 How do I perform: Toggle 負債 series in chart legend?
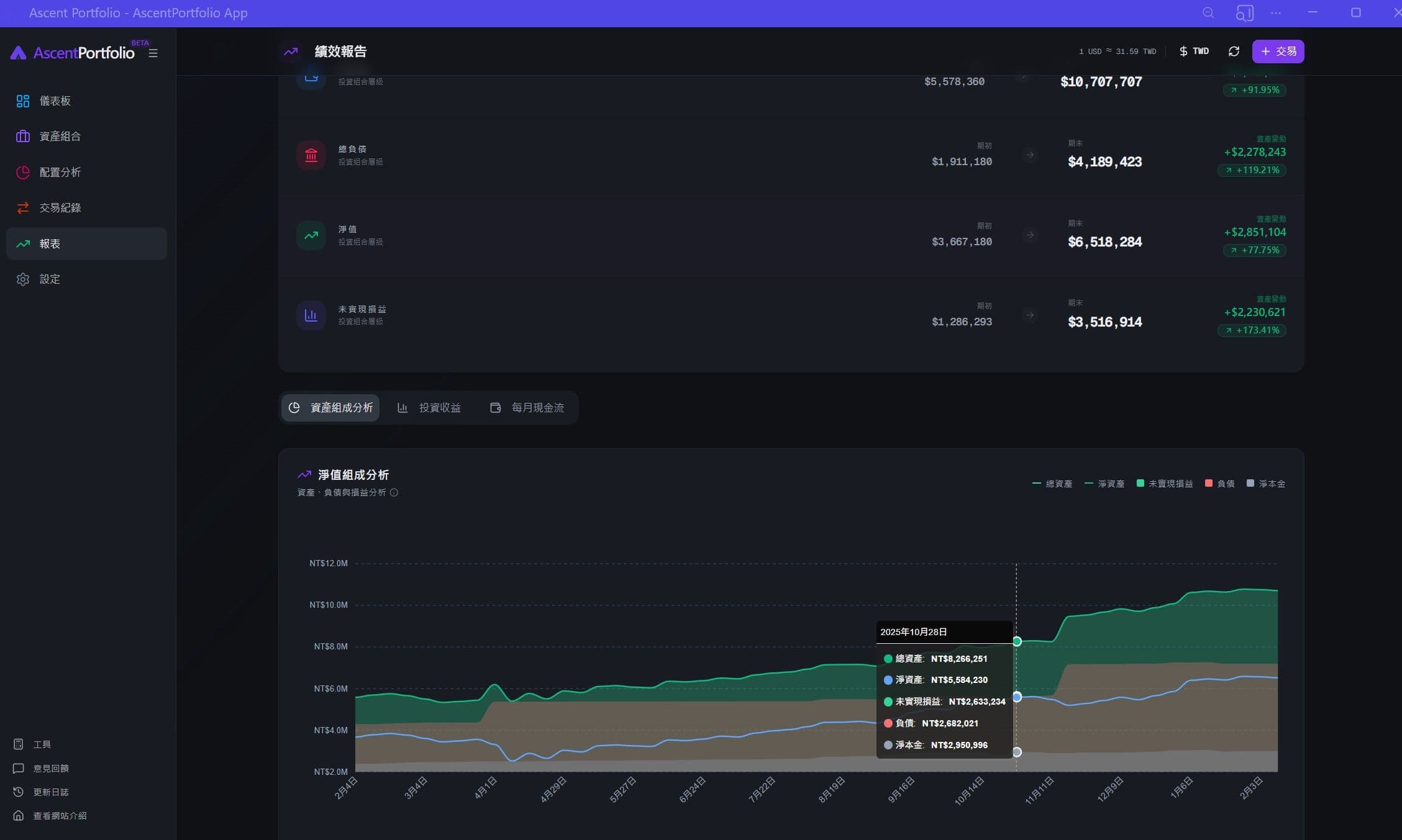tap(1219, 484)
